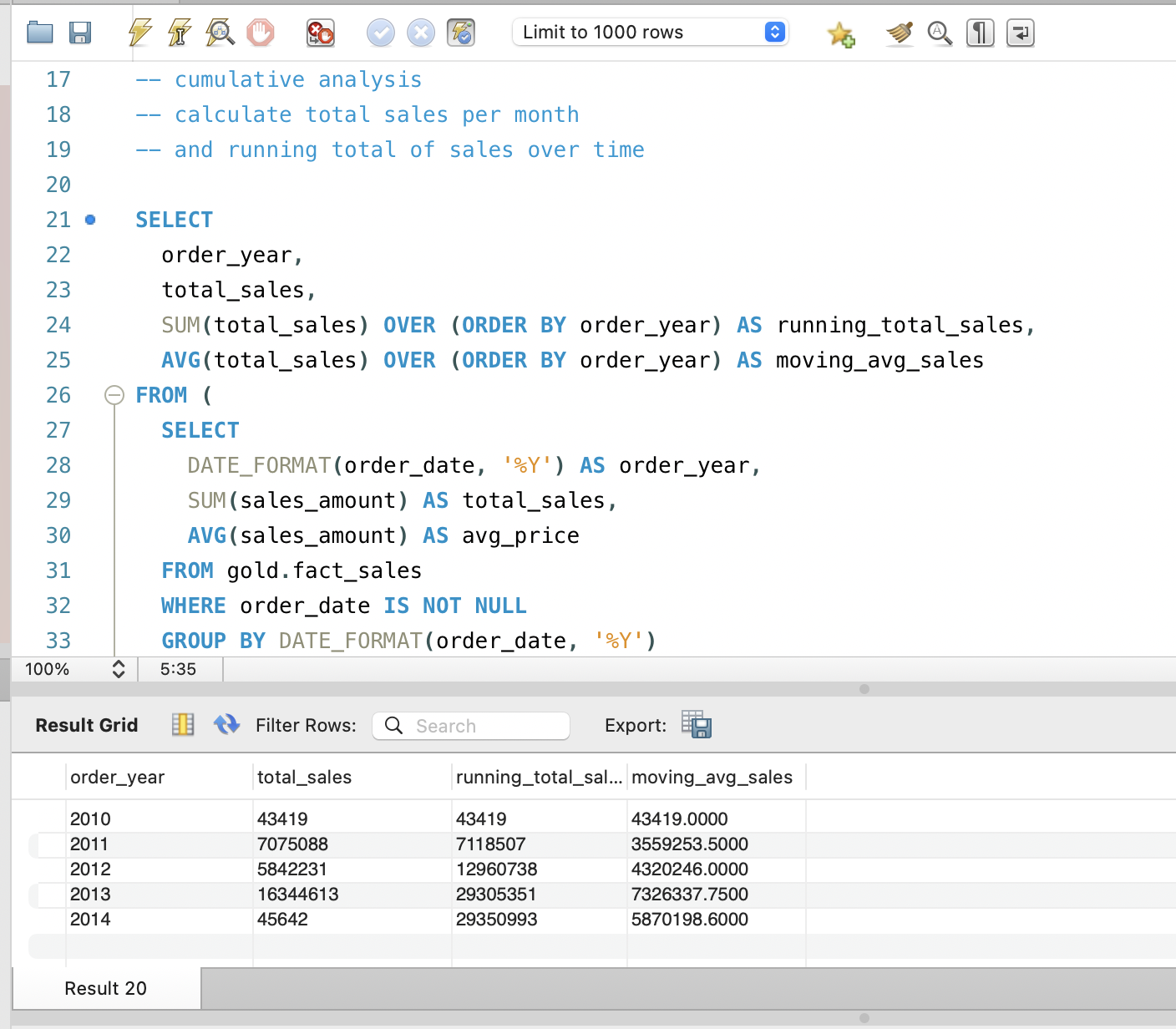Export the result set to file
Image resolution: width=1176 pixels, height=1029 pixels.
(696, 724)
